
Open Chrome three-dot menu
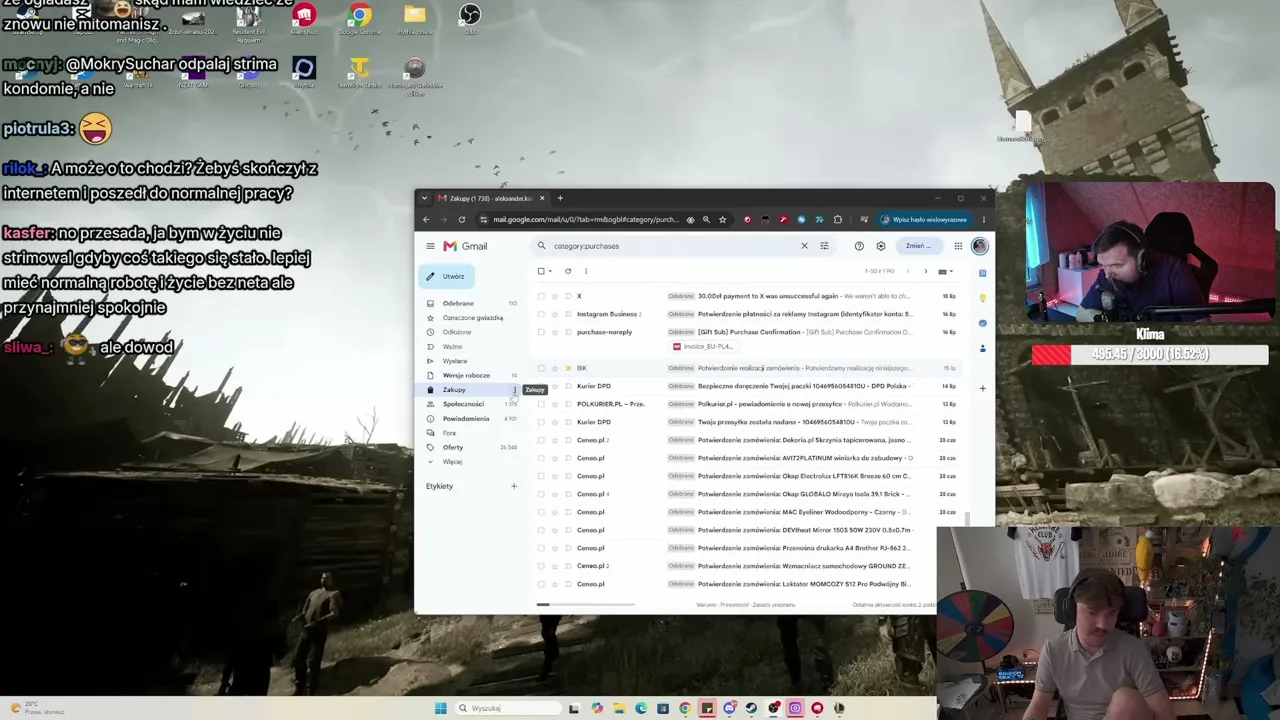(983, 220)
